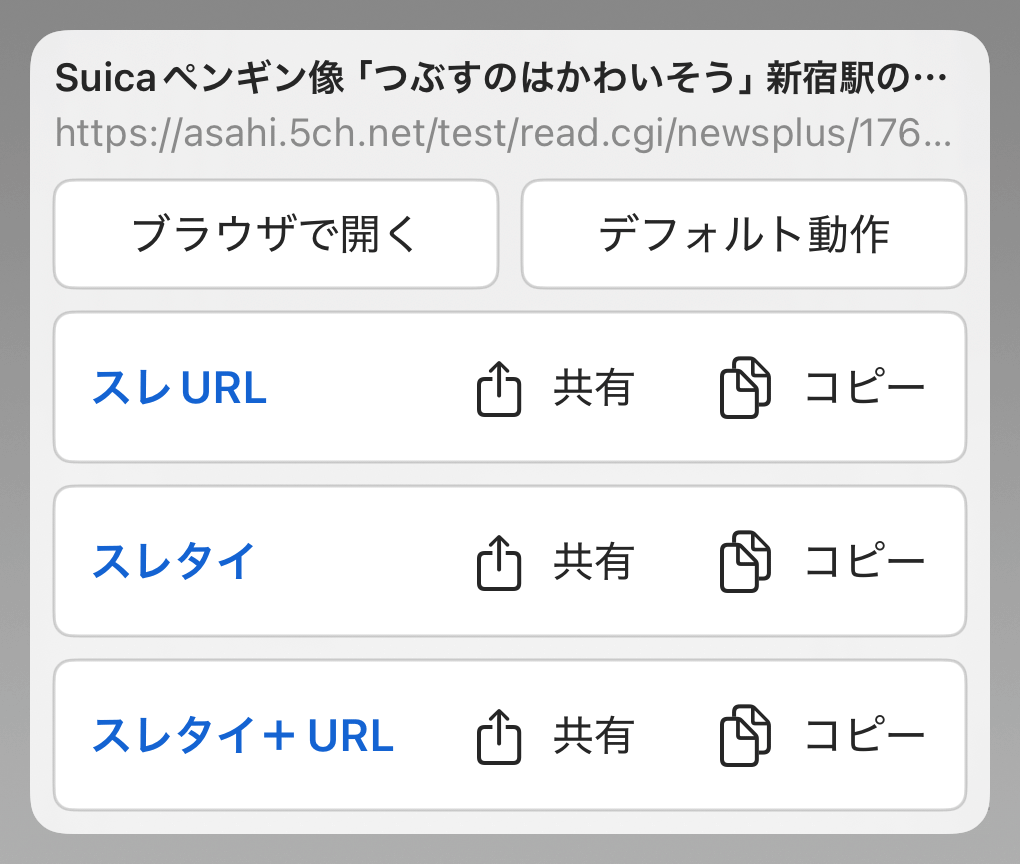Click the 共有 label for スレタイ＋URL
The width and height of the screenshot is (1020, 864).
pyautogui.click(x=593, y=737)
